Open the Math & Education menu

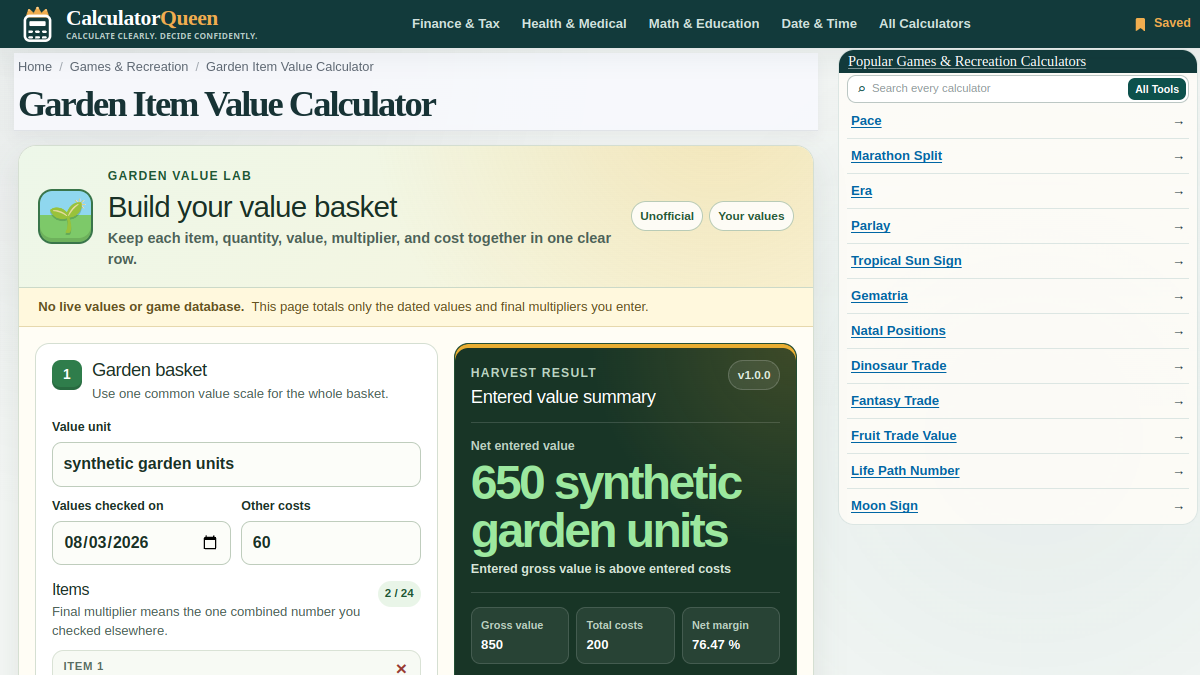coord(704,23)
